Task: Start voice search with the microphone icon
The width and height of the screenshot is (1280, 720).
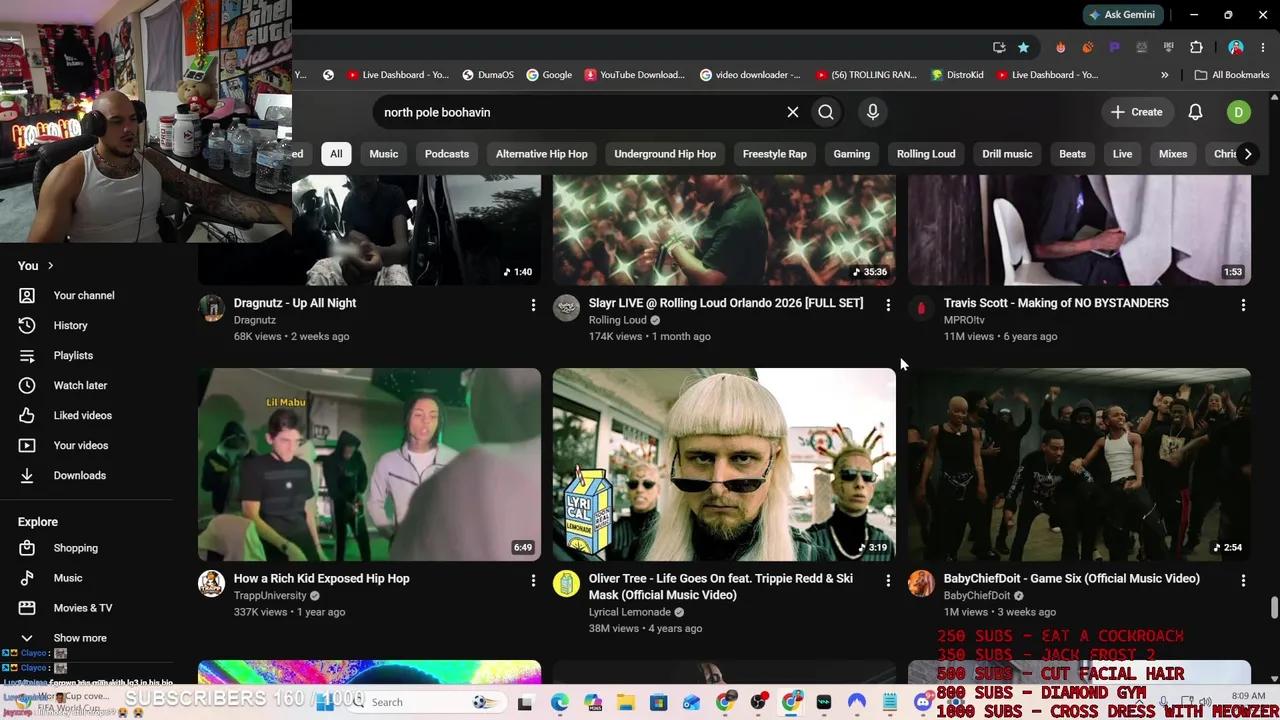Action: pos(873,112)
